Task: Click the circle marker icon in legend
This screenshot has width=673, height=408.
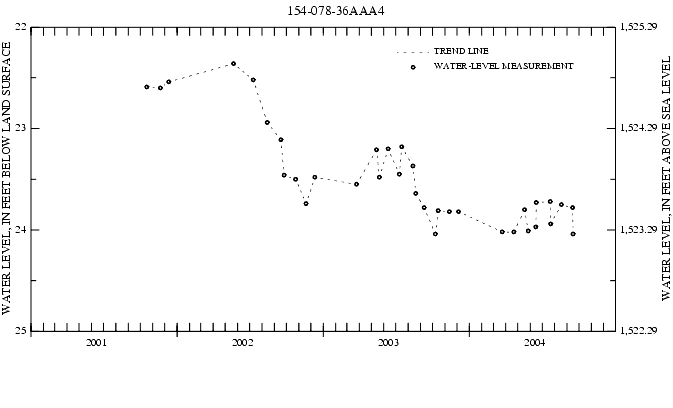Action: click(412, 67)
